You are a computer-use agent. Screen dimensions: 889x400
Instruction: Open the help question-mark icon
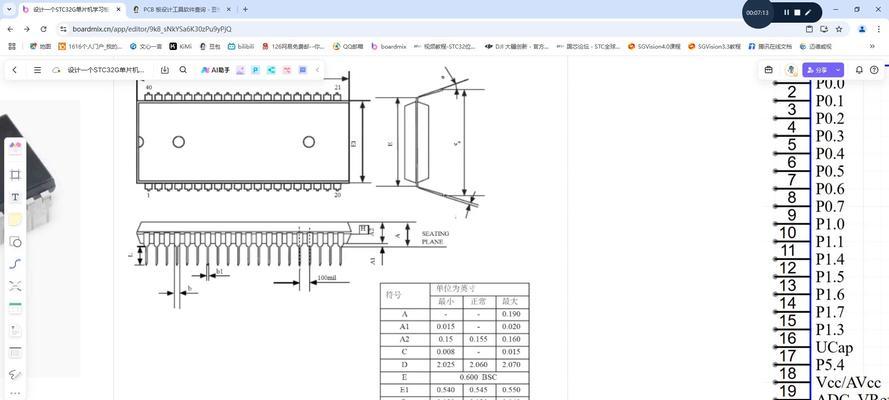[874, 70]
